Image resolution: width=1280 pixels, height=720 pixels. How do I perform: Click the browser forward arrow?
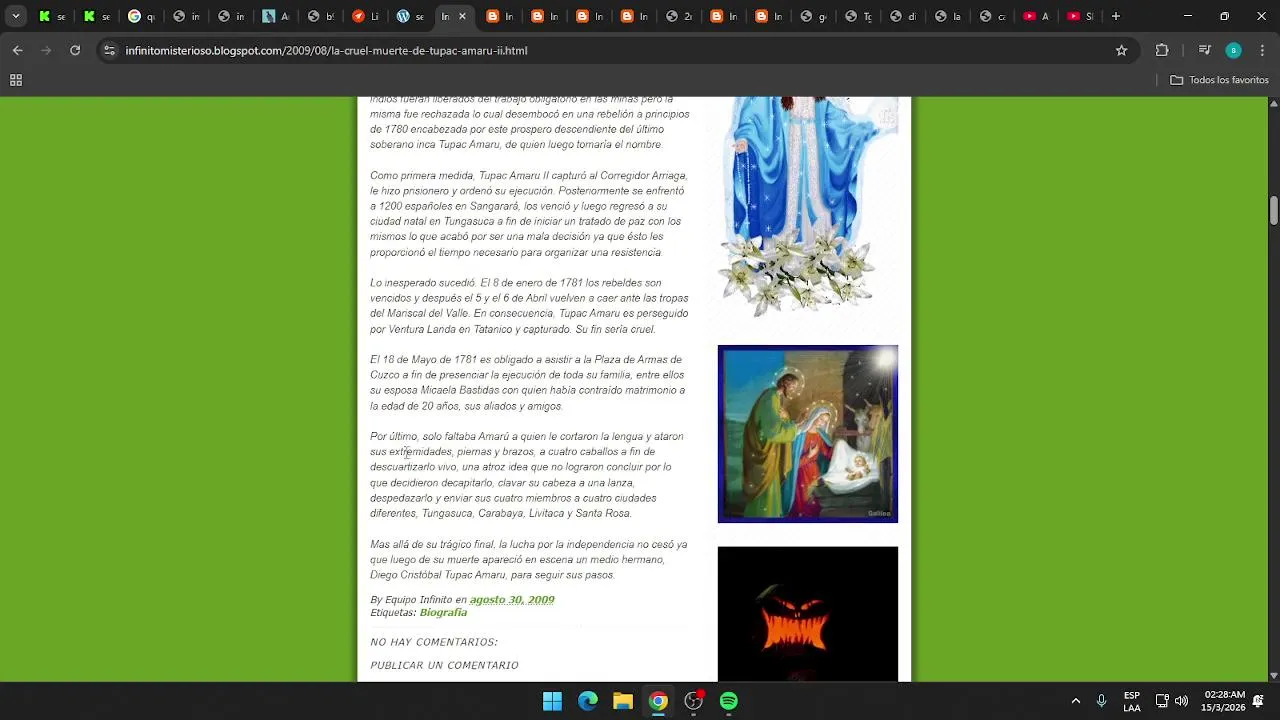[x=46, y=50]
